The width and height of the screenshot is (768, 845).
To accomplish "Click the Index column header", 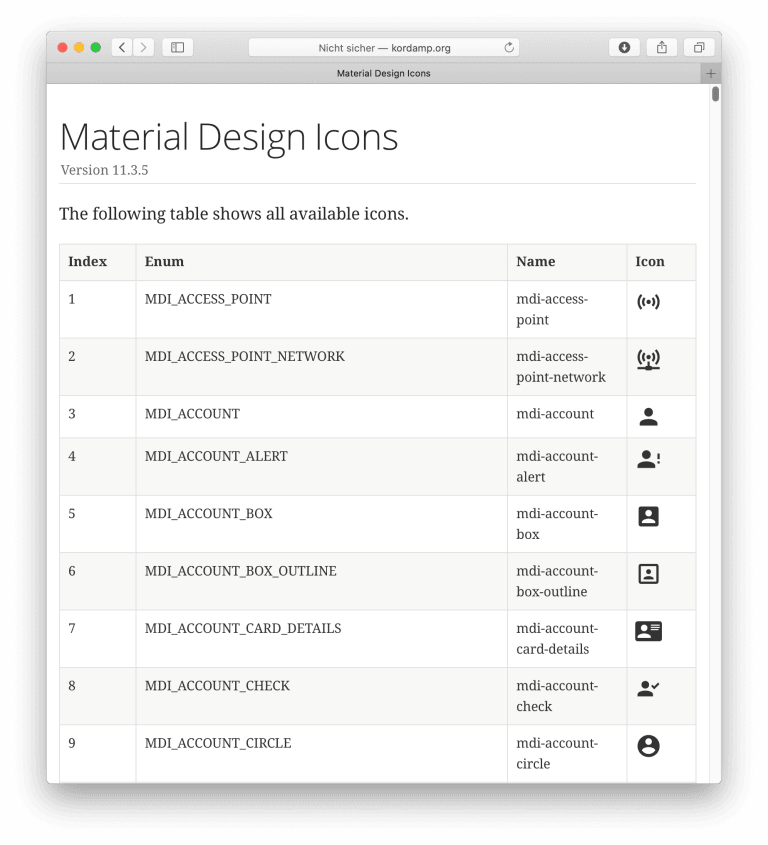I will click(x=98, y=262).
